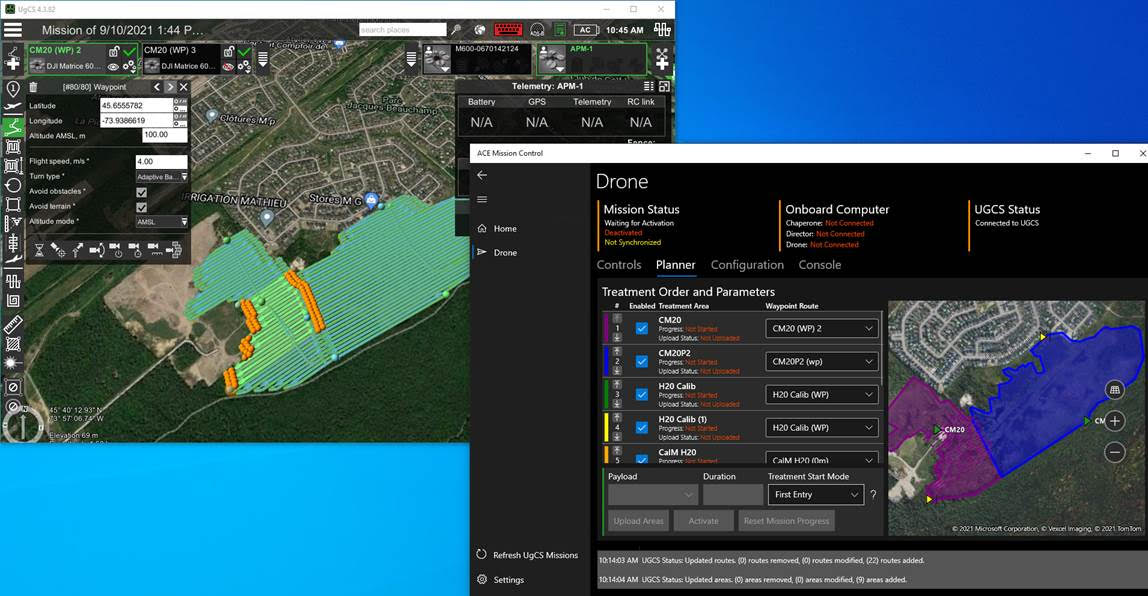The width and height of the screenshot is (1148, 596).
Task: Open Altitude mode AMSL dropdown
Action: (x=162, y=222)
